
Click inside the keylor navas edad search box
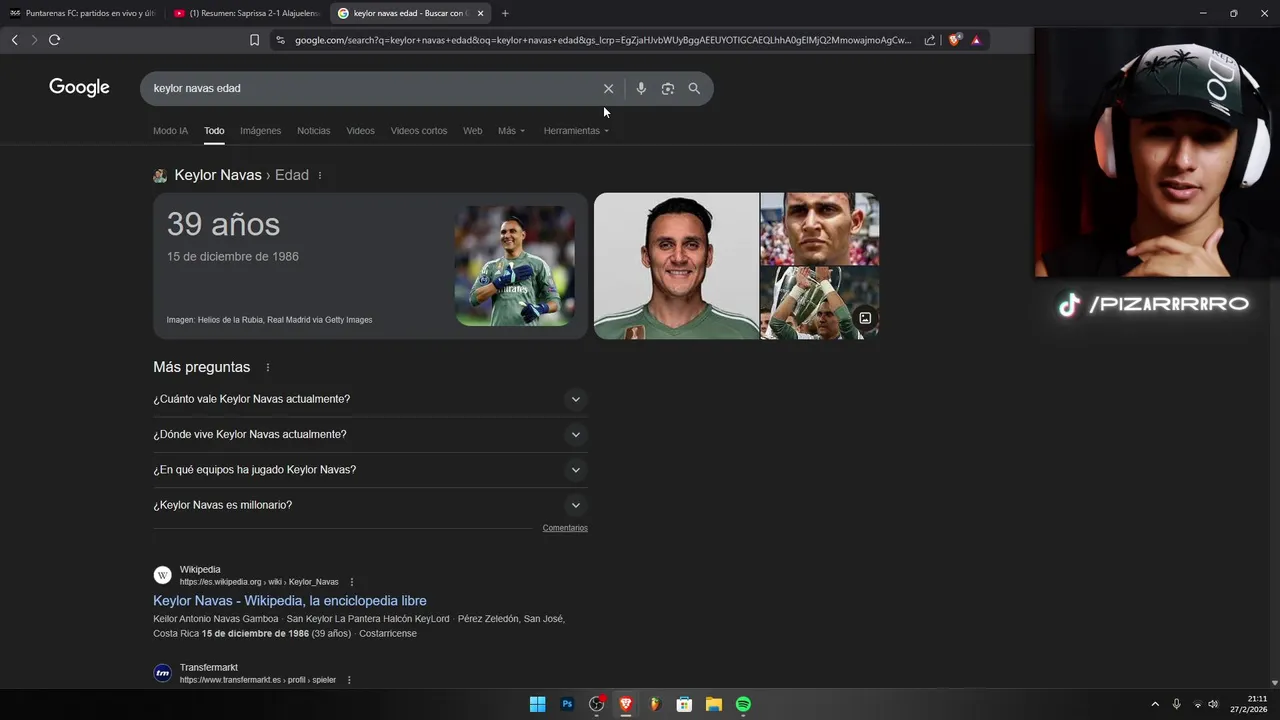(x=370, y=88)
